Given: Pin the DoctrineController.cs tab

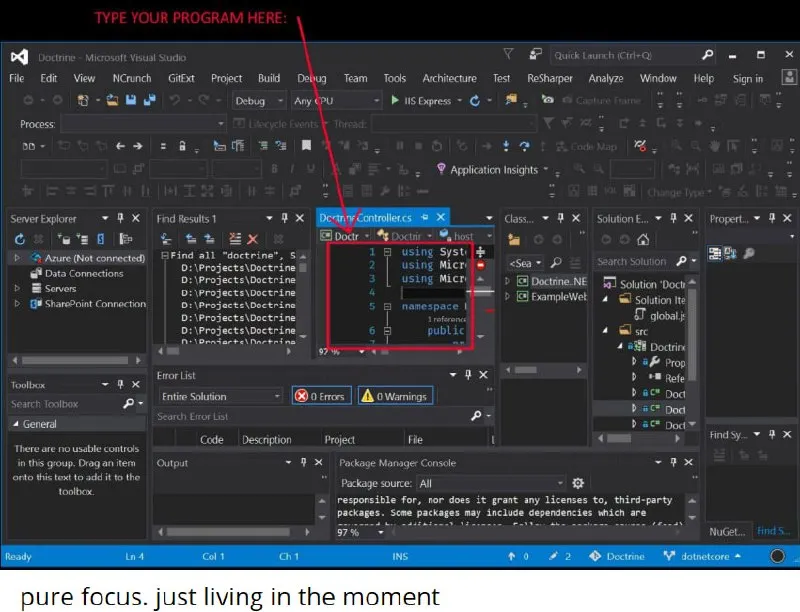Looking at the screenshot, I should pyautogui.click(x=424, y=218).
